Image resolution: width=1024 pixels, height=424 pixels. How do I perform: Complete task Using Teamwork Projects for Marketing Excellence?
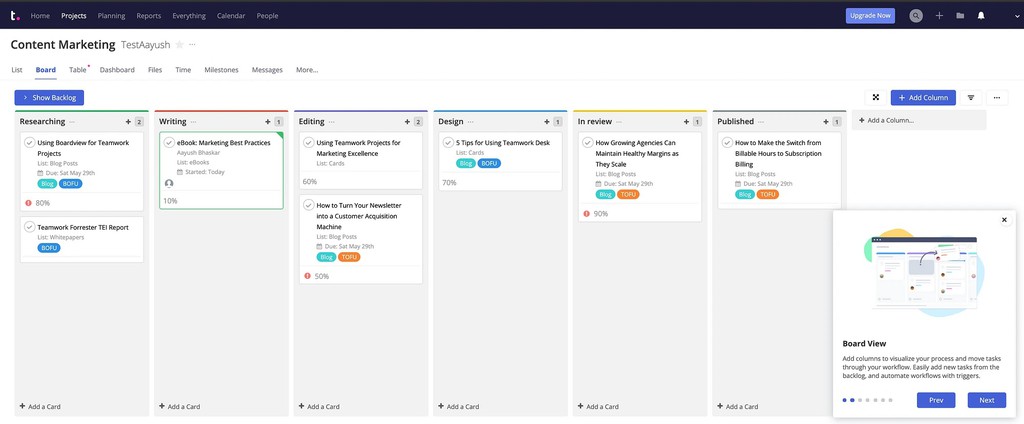[x=308, y=142]
